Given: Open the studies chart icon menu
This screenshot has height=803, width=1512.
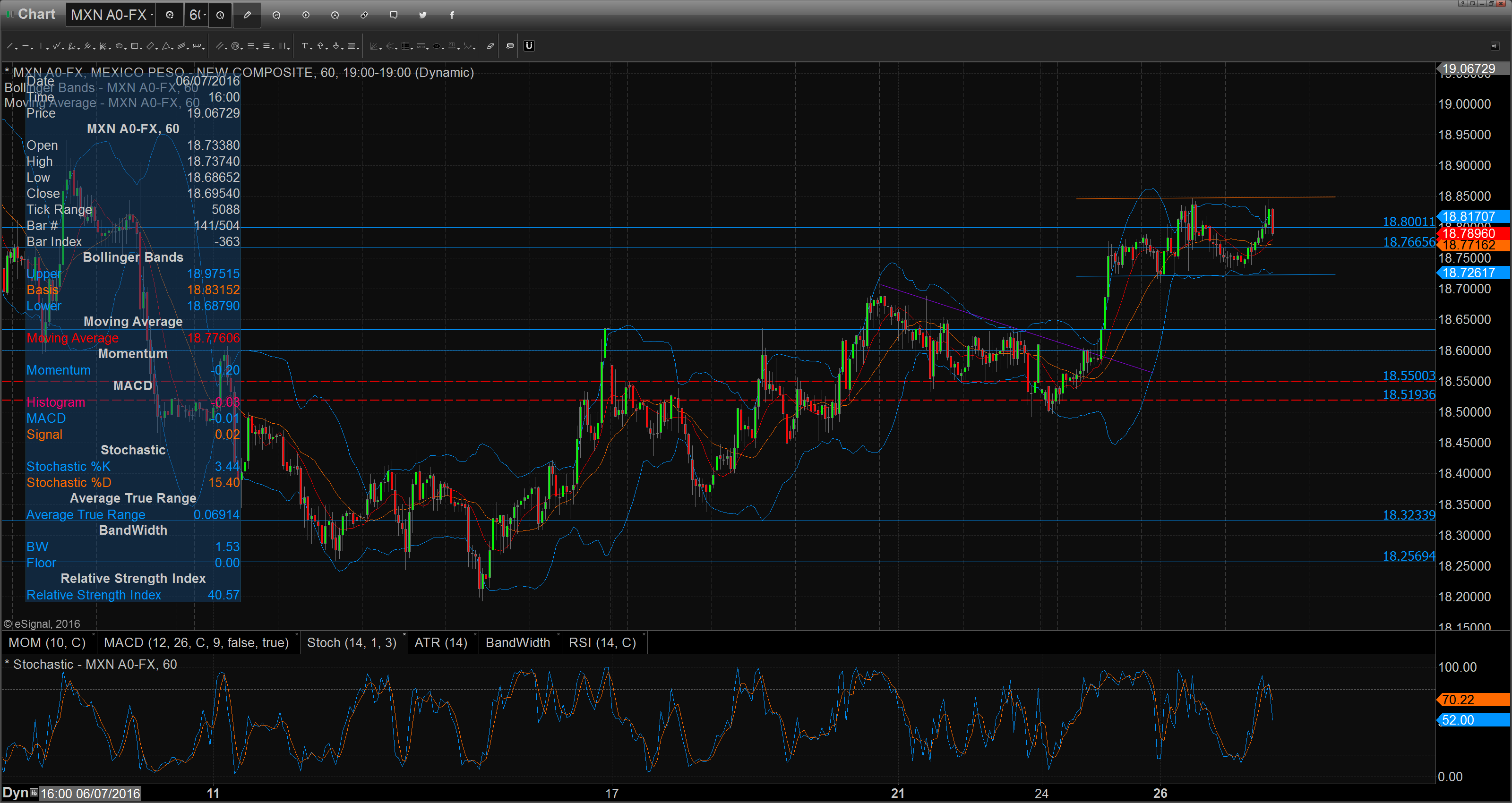Looking at the screenshot, I should click(x=276, y=15).
